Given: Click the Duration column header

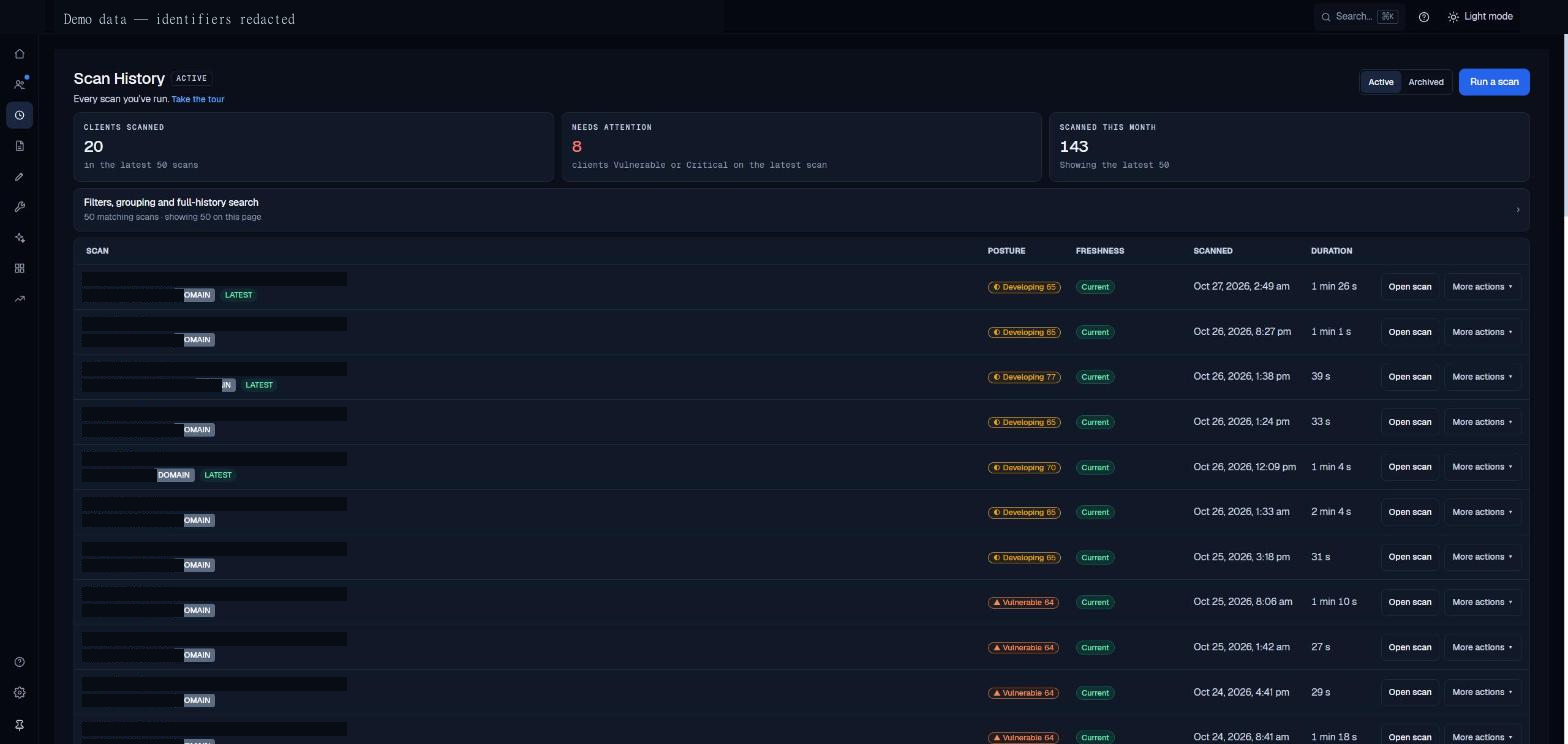Looking at the screenshot, I should point(1331,251).
